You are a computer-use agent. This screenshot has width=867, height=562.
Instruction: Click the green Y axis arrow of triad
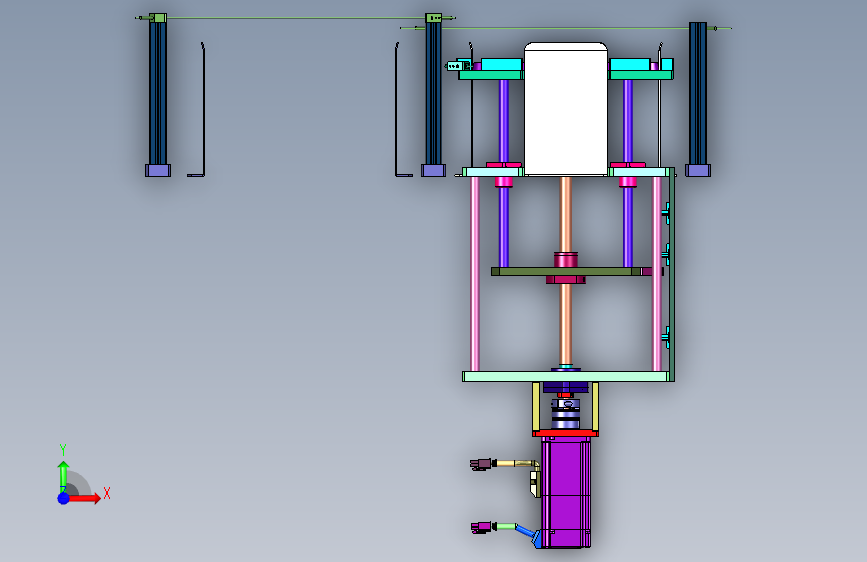click(x=63, y=476)
